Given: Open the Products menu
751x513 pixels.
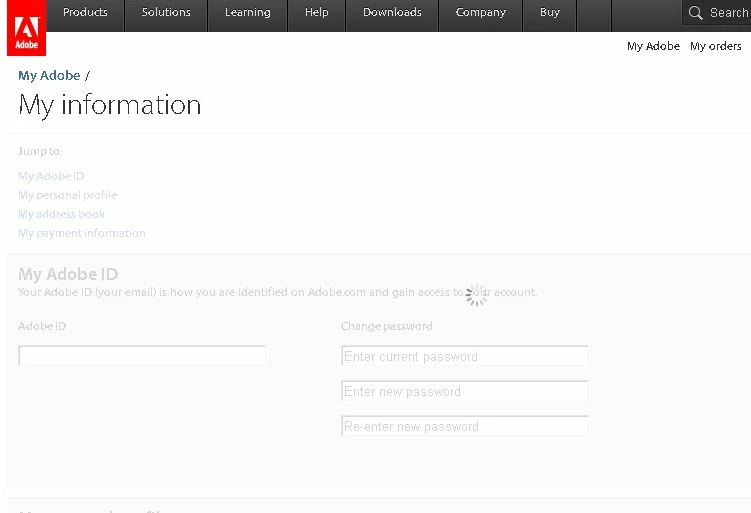Looking at the screenshot, I should [x=85, y=12].
